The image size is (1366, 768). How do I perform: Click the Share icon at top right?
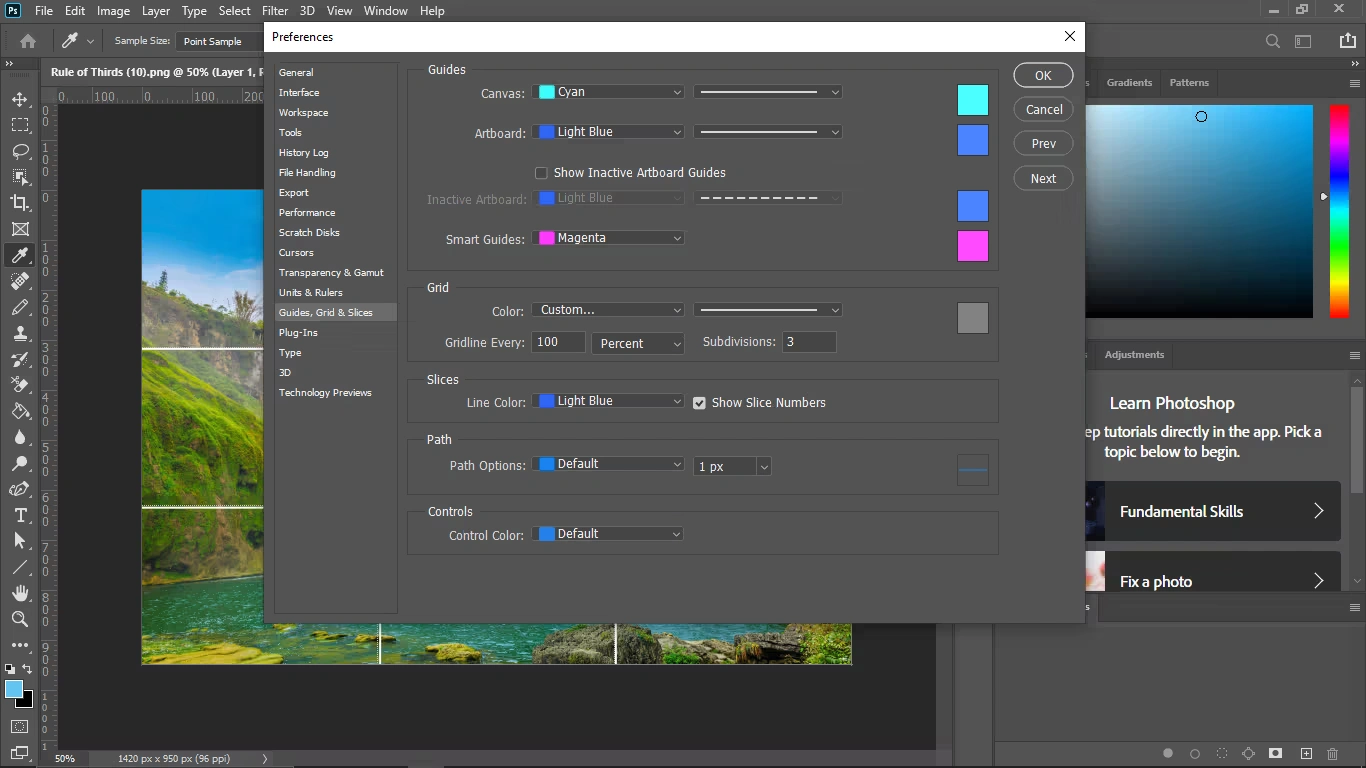tap(1347, 41)
